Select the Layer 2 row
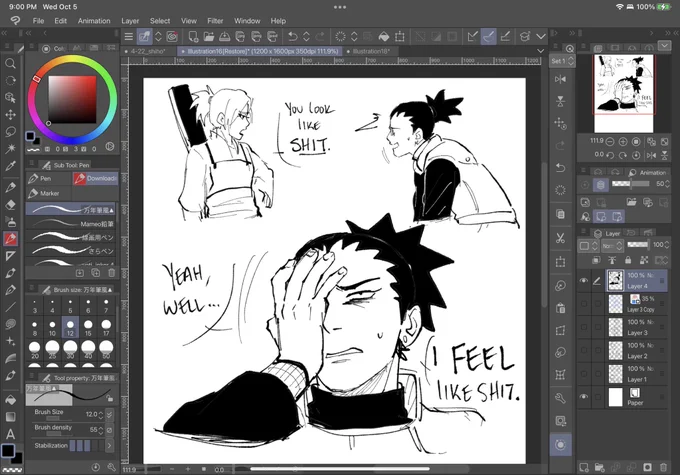The height and width of the screenshot is (475, 680). click(636, 351)
